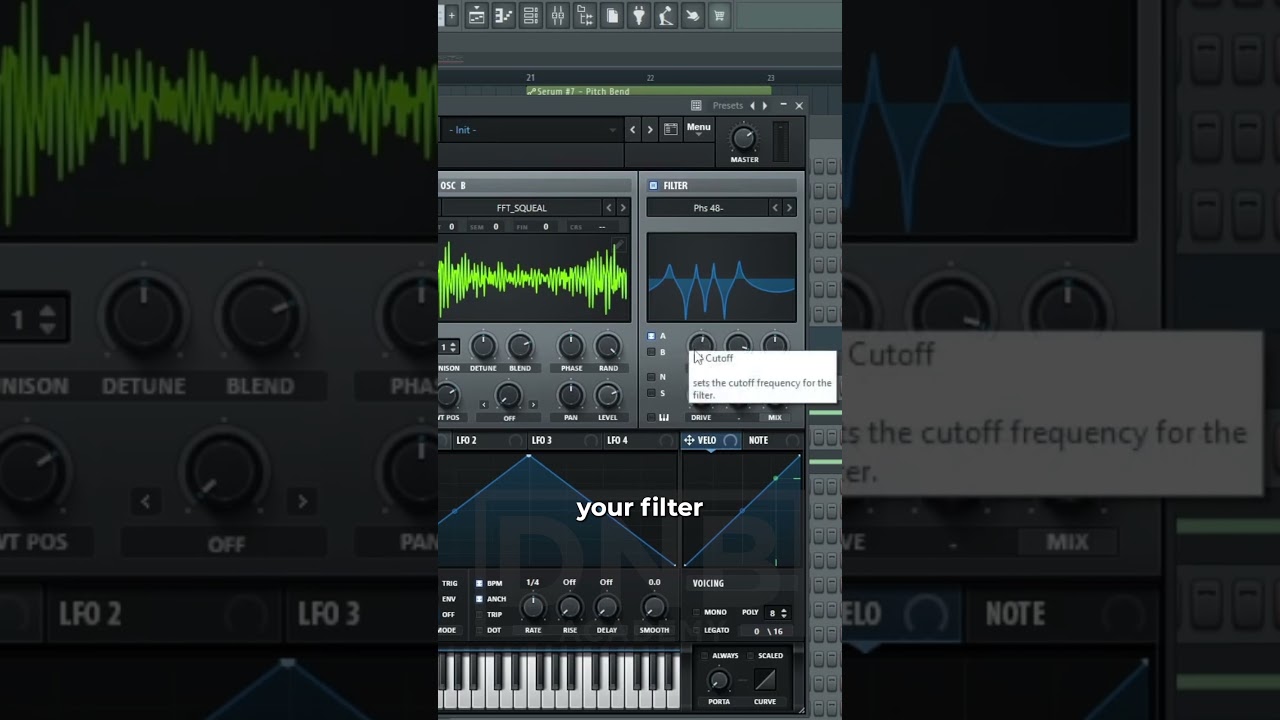1280x720 pixels.
Task: Click the LFO SMOOTH knob
Action: tap(654, 607)
